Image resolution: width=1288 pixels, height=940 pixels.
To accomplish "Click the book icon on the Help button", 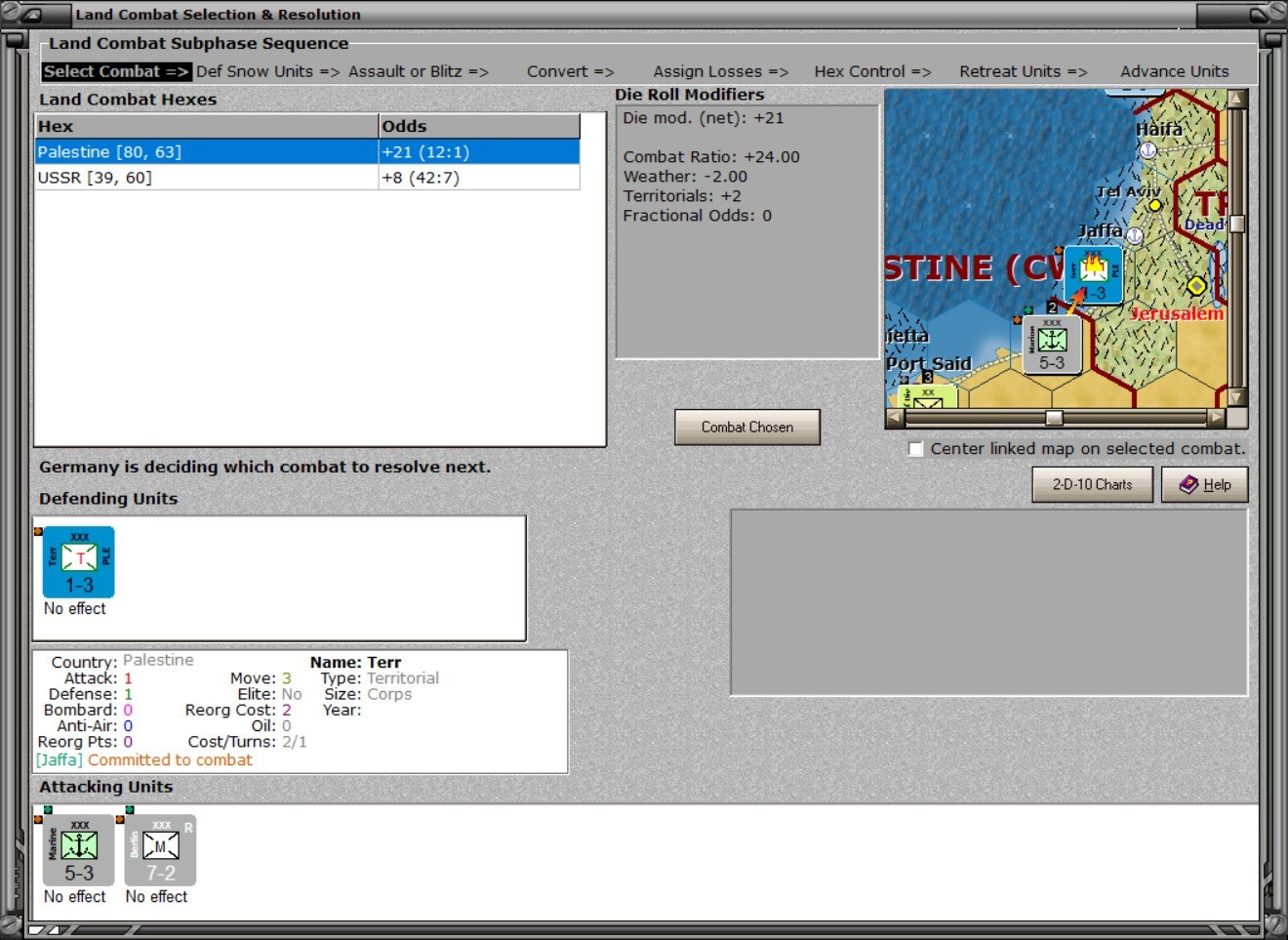I will pos(1188,484).
